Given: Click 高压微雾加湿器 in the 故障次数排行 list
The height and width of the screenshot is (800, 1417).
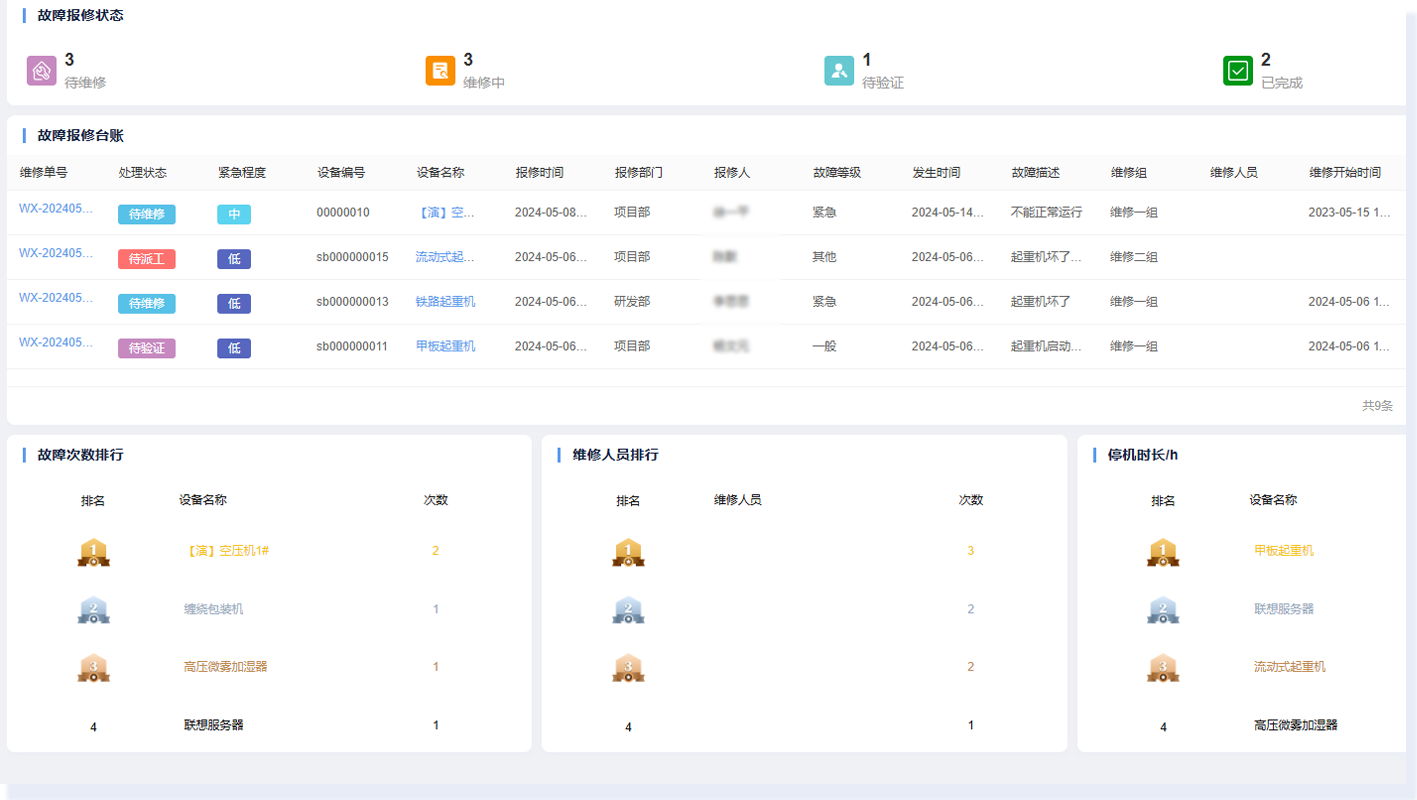Looking at the screenshot, I should click(x=226, y=666).
